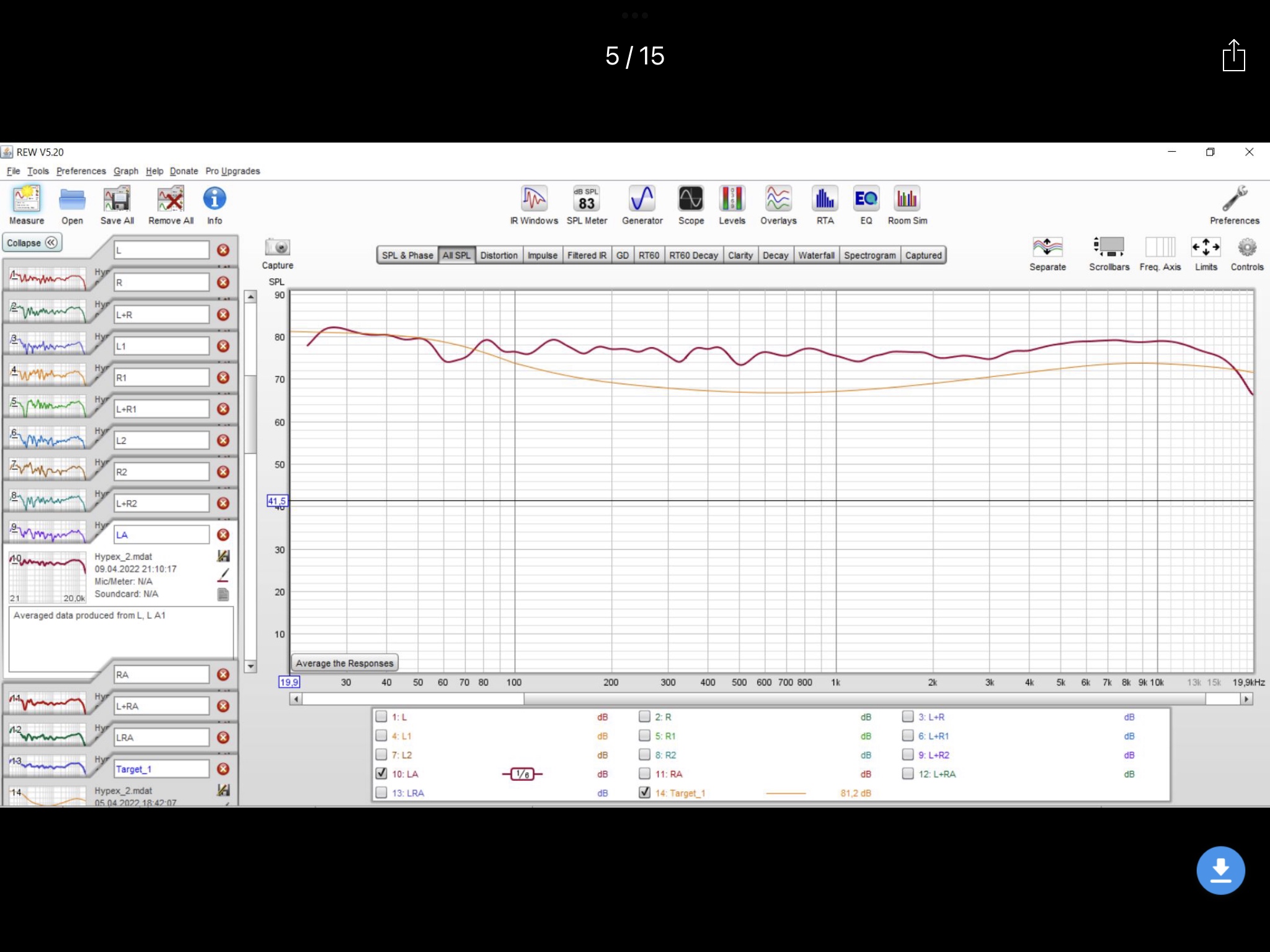Click measurement list scroll down arrow
This screenshot has width=1270, height=952.
pos(251,667)
